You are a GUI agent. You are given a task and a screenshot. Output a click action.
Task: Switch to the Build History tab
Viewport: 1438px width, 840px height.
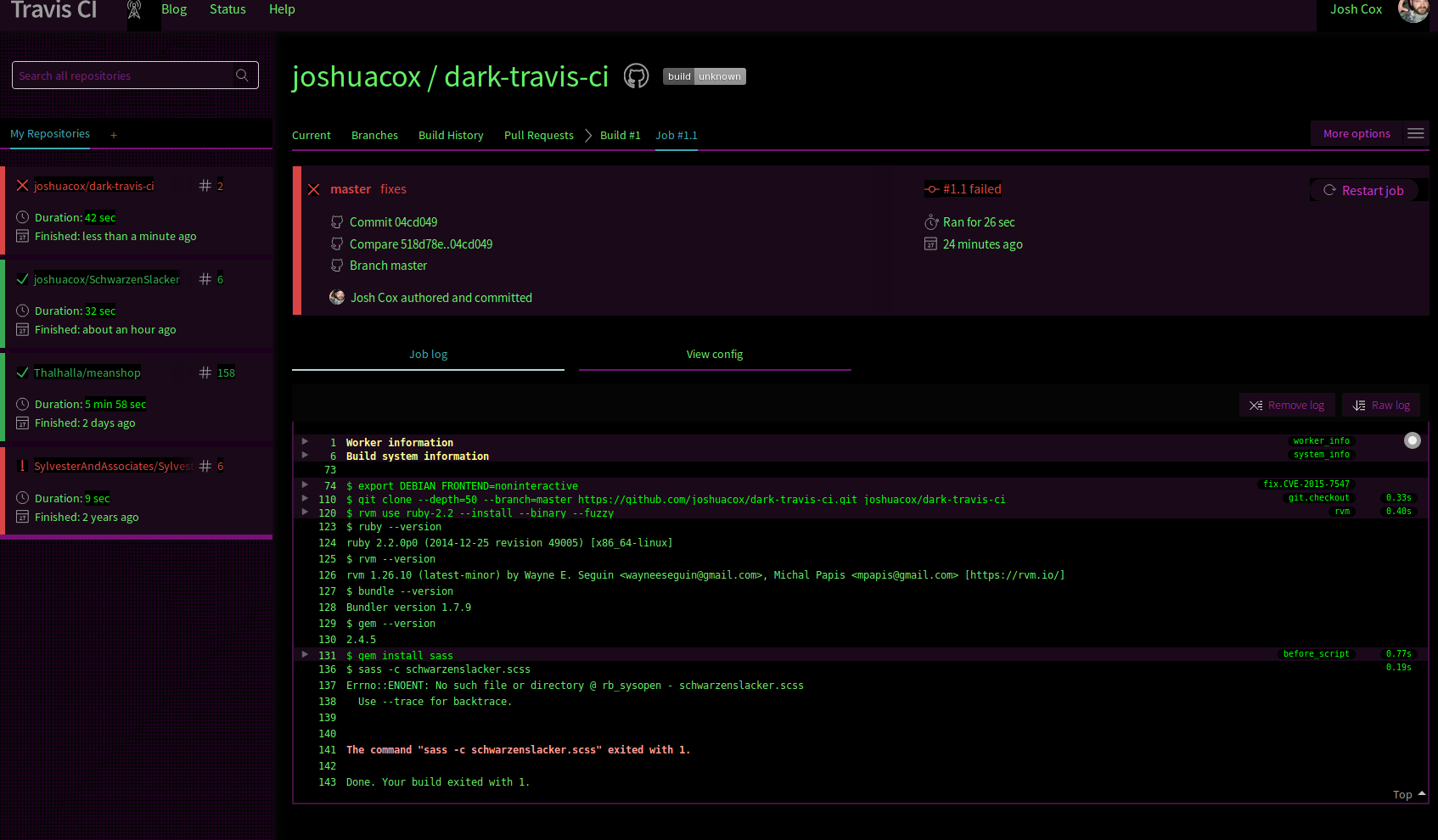(x=451, y=135)
